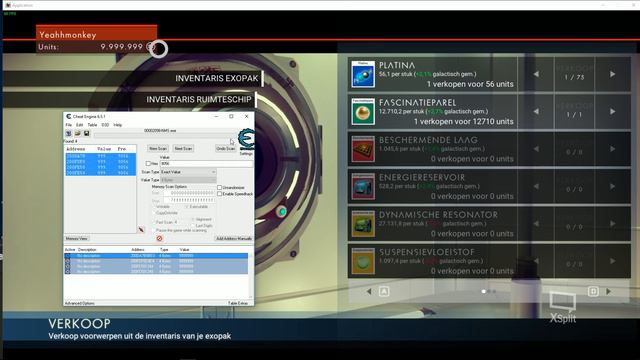This screenshot has height=360, width=640.
Task: Open Table Extras in Cheat Engine
Action: point(238,303)
